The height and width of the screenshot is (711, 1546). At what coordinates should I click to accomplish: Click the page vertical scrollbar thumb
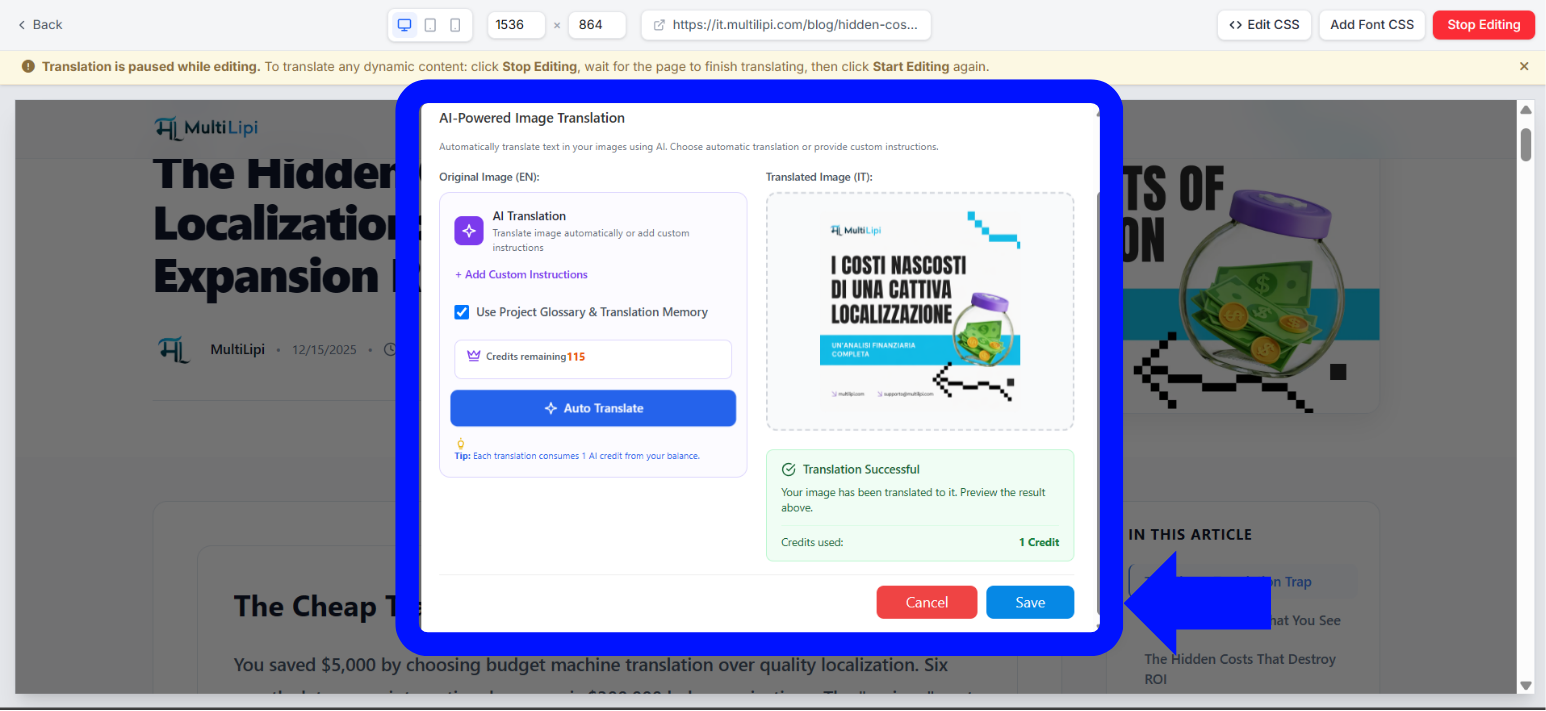[1526, 144]
